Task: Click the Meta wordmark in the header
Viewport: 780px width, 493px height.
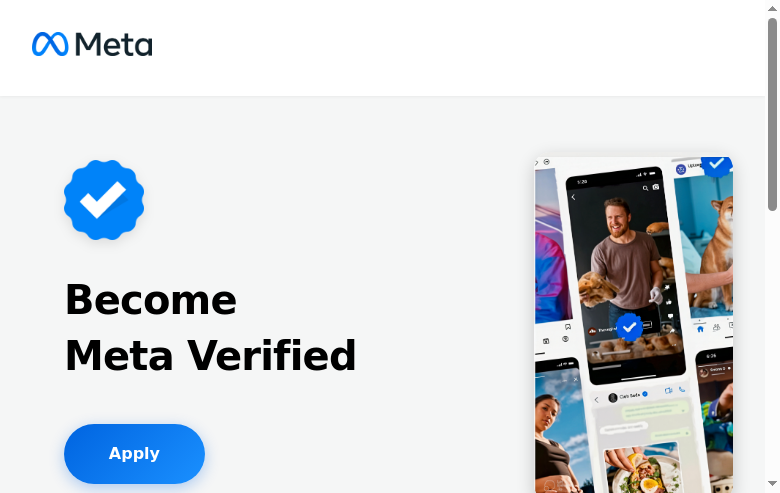Action: click(x=113, y=45)
